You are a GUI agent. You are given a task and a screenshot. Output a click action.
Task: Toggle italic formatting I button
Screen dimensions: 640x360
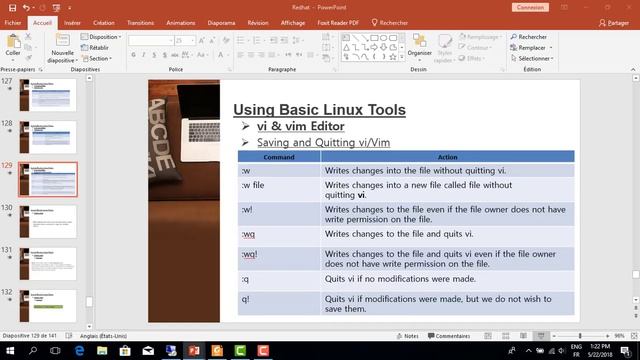144,55
